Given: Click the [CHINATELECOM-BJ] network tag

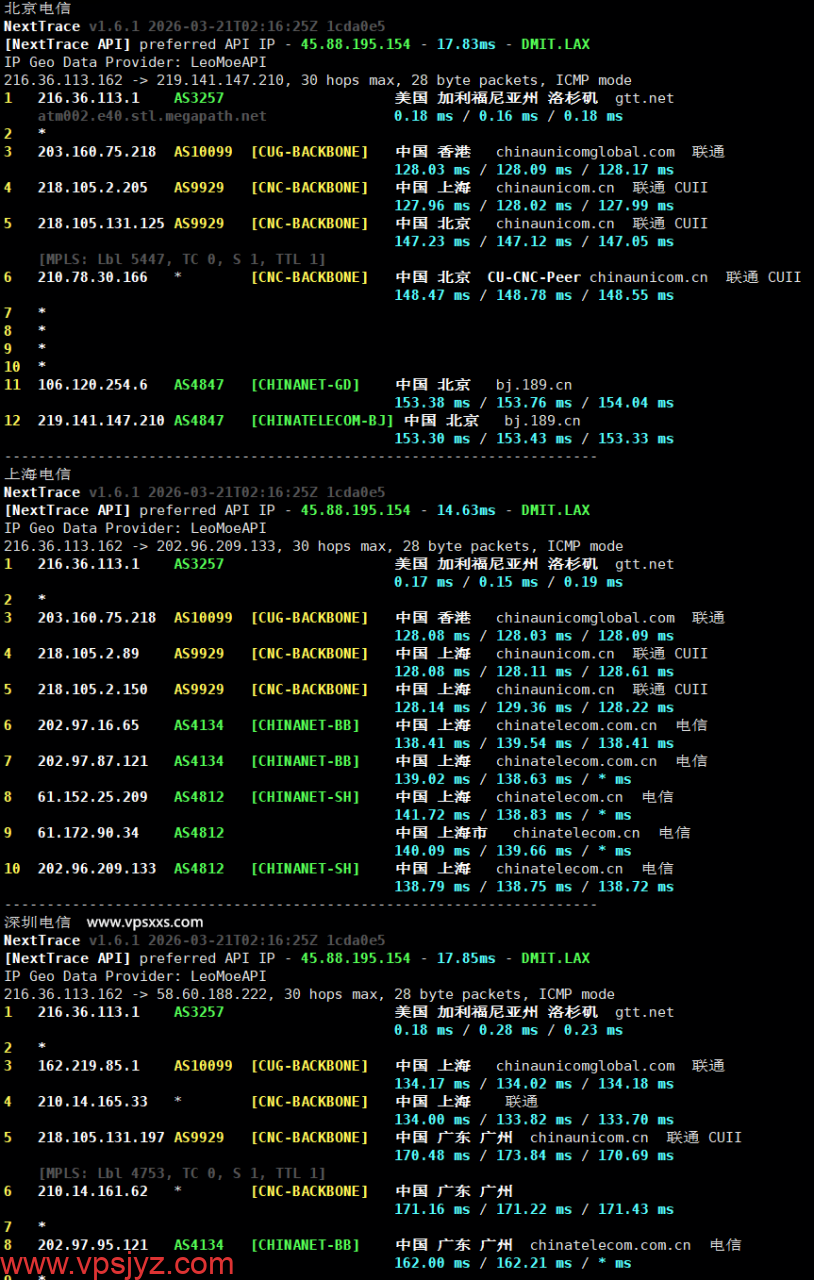Looking at the screenshot, I should point(322,421).
